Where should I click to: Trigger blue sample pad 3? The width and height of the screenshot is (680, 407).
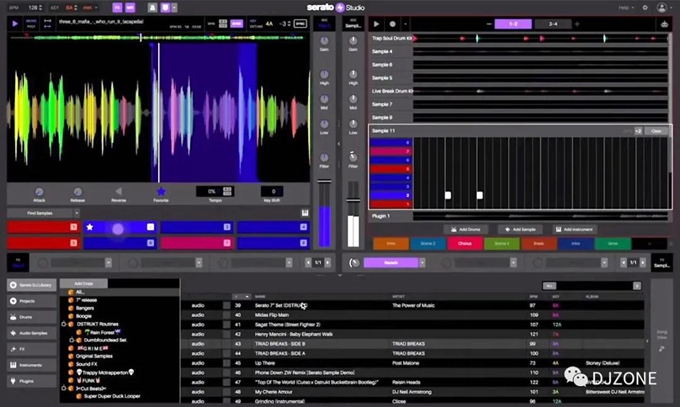pyautogui.click(x=197, y=227)
